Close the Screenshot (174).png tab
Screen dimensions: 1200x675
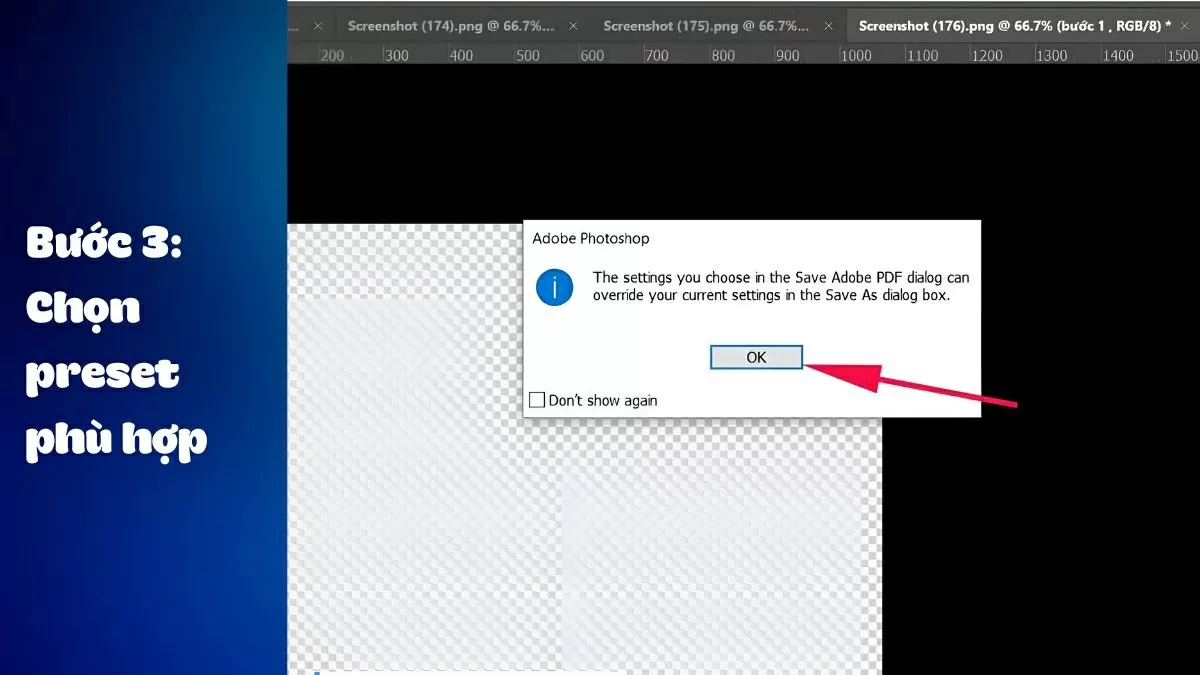click(x=574, y=26)
